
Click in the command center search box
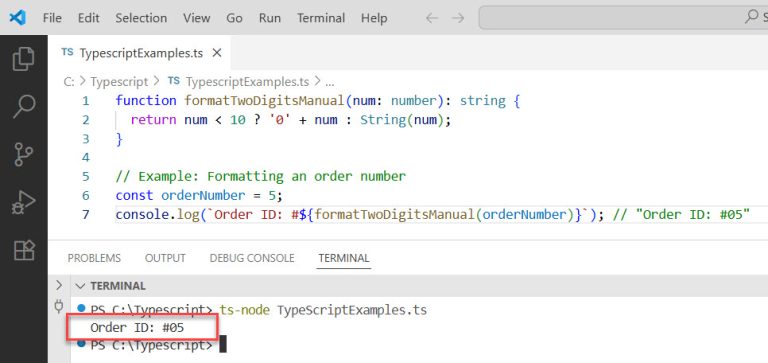[623, 18]
